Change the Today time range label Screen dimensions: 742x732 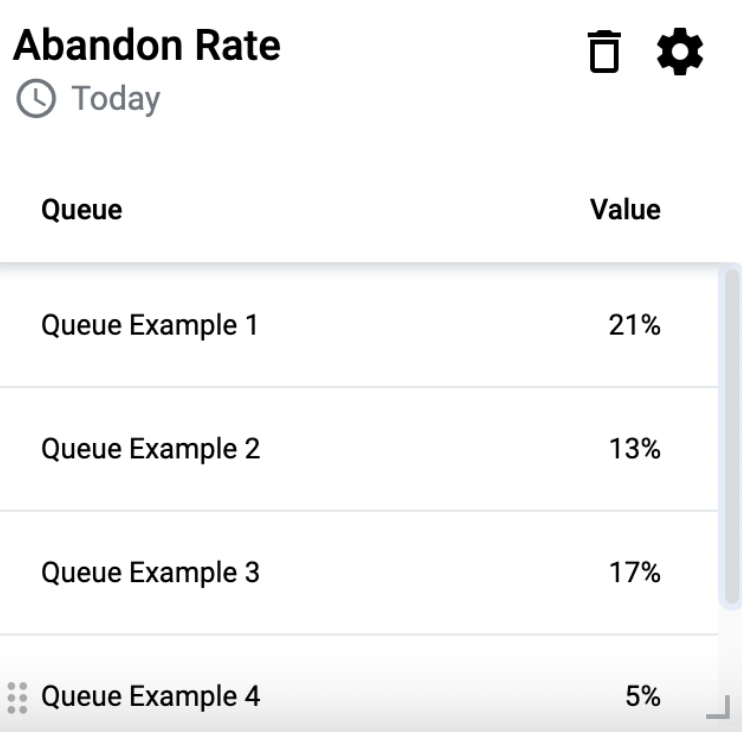(116, 99)
